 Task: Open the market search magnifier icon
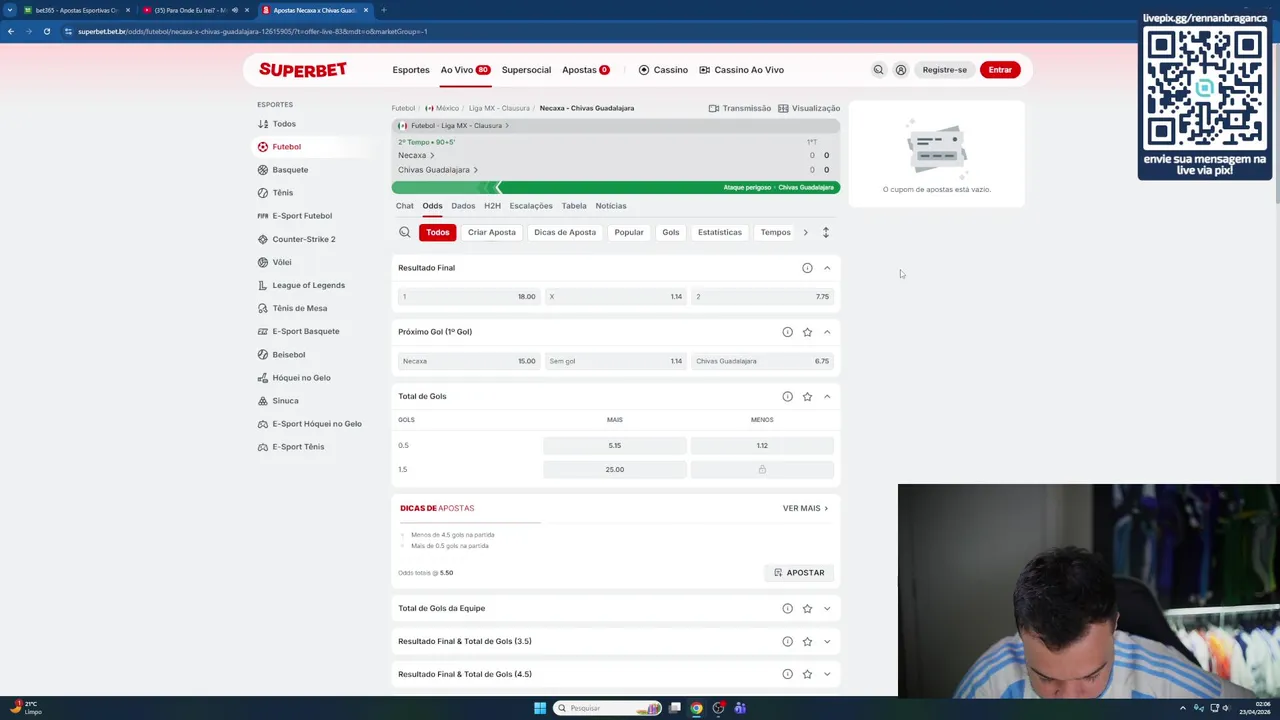point(405,232)
